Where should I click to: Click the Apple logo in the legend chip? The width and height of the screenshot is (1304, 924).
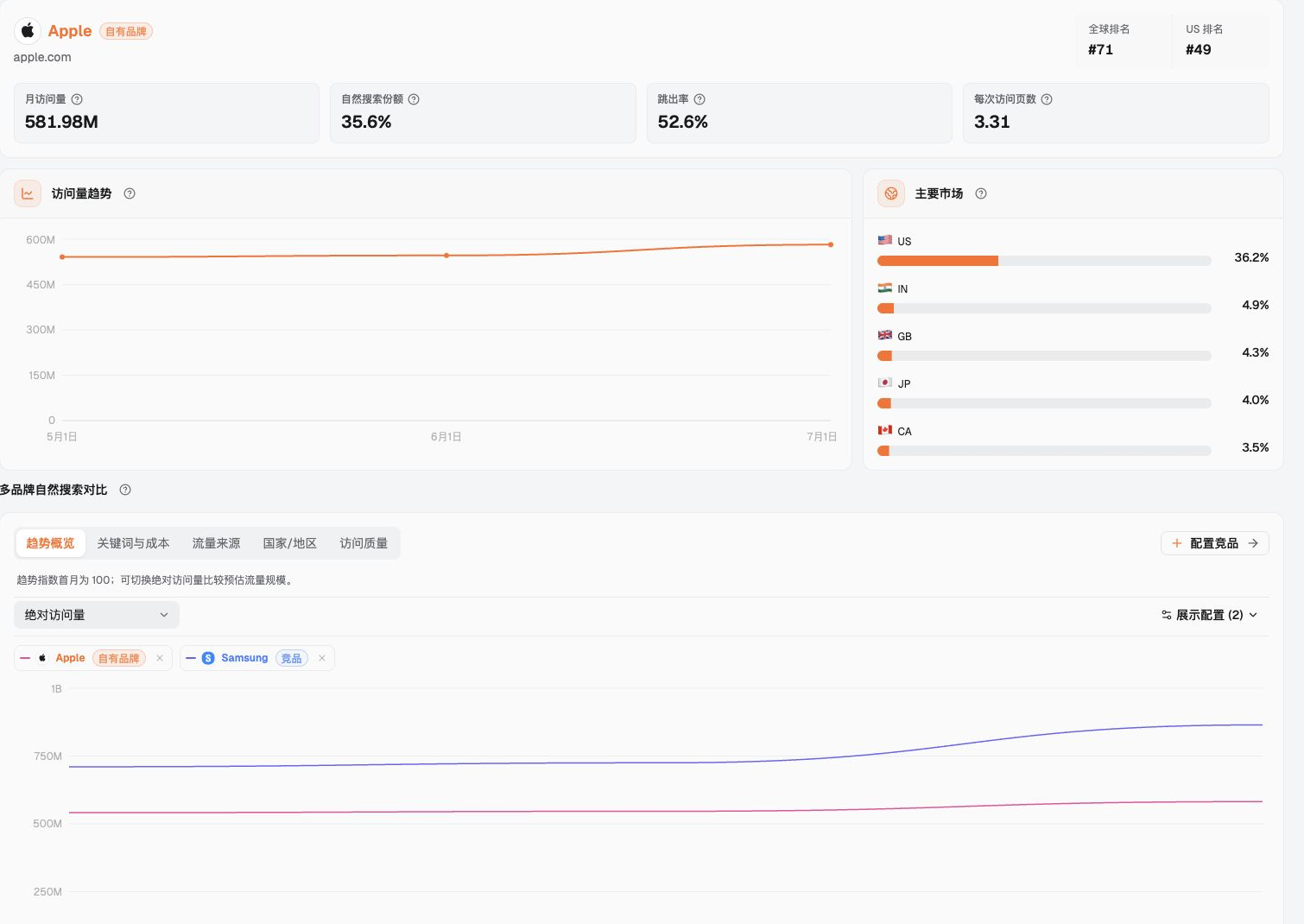click(42, 658)
